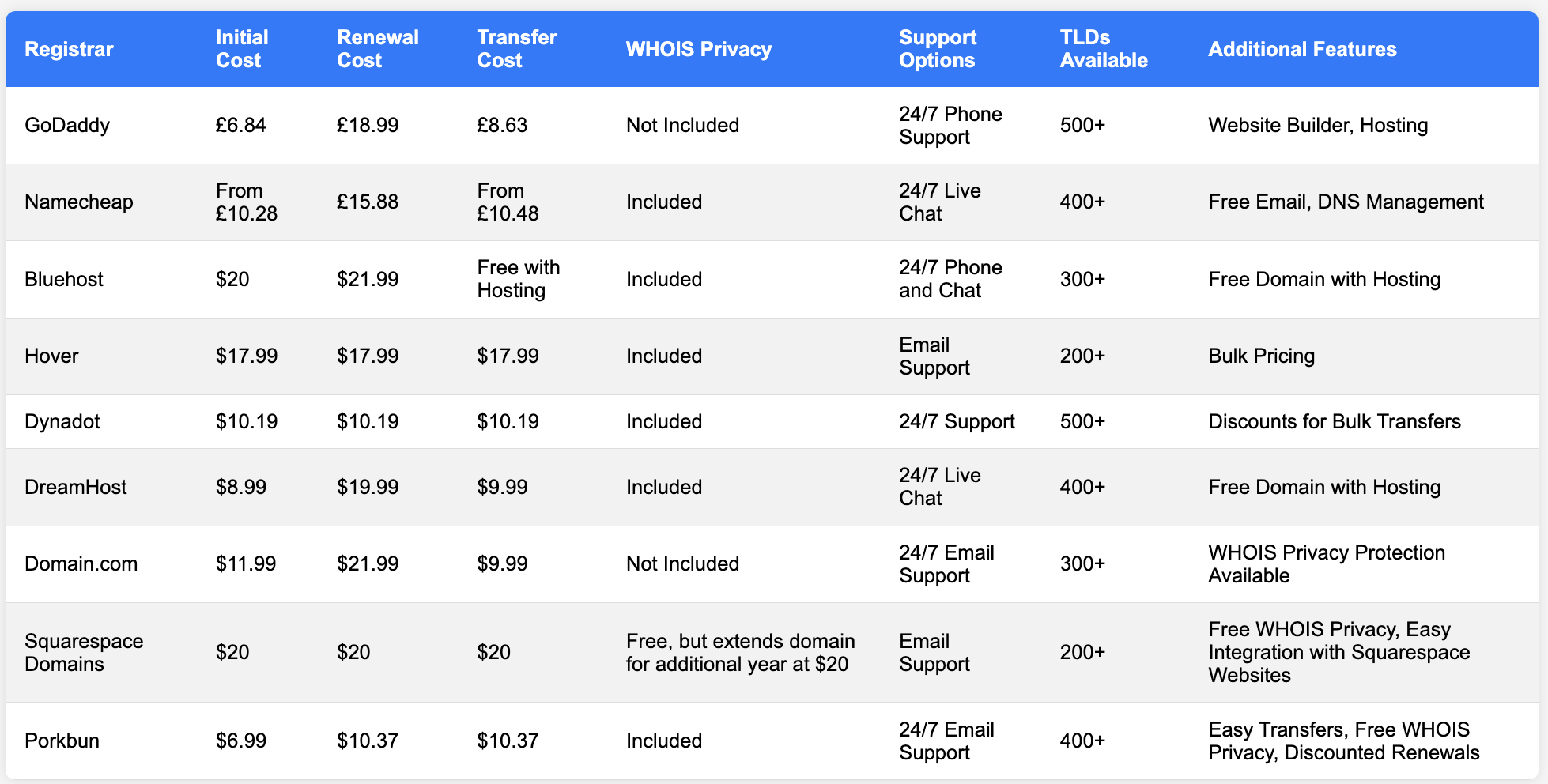The image size is (1548, 784).
Task: Click Porkbun's $6.99 initial cost
Action: click(x=241, y=741)
